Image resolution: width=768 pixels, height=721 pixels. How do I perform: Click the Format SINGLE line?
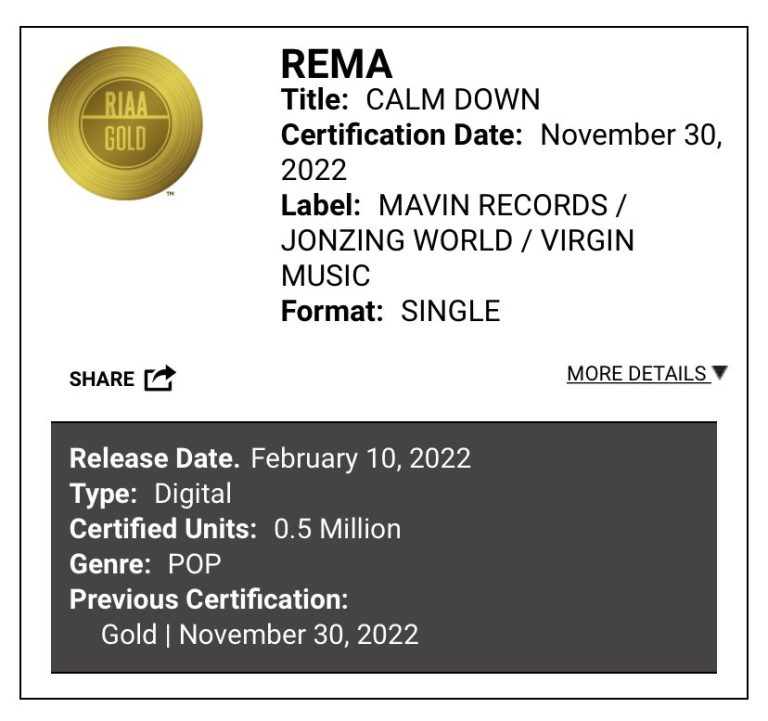(390, 311)
